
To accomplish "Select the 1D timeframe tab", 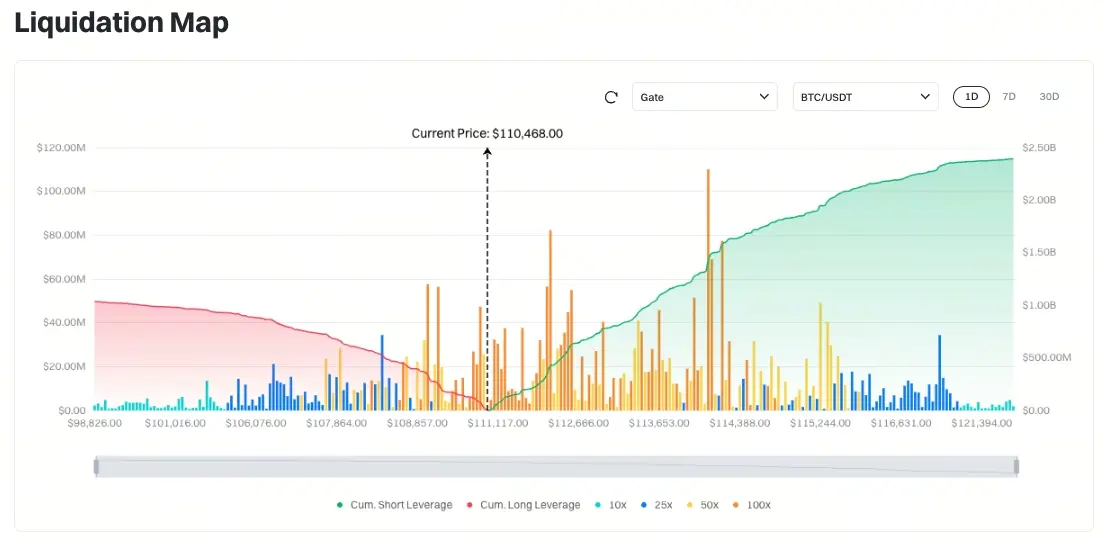I will click(x=971, y=96).
